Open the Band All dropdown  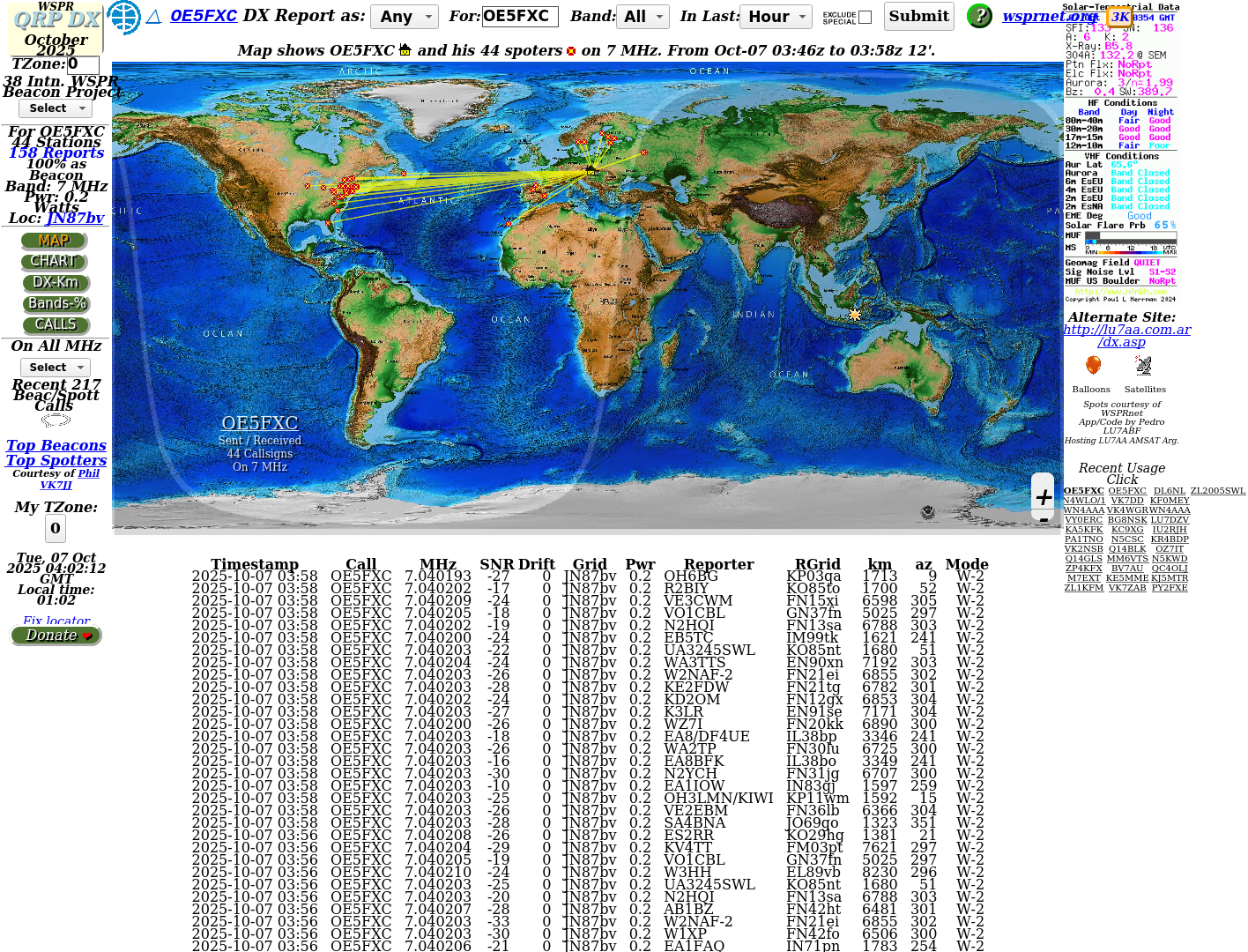[x=645, y=17]
